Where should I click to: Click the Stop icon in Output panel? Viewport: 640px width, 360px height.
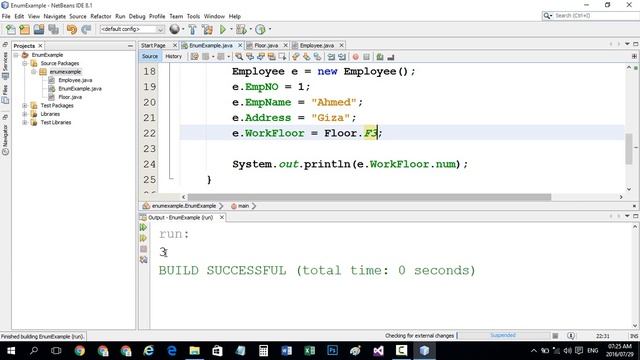pos(143,249)
